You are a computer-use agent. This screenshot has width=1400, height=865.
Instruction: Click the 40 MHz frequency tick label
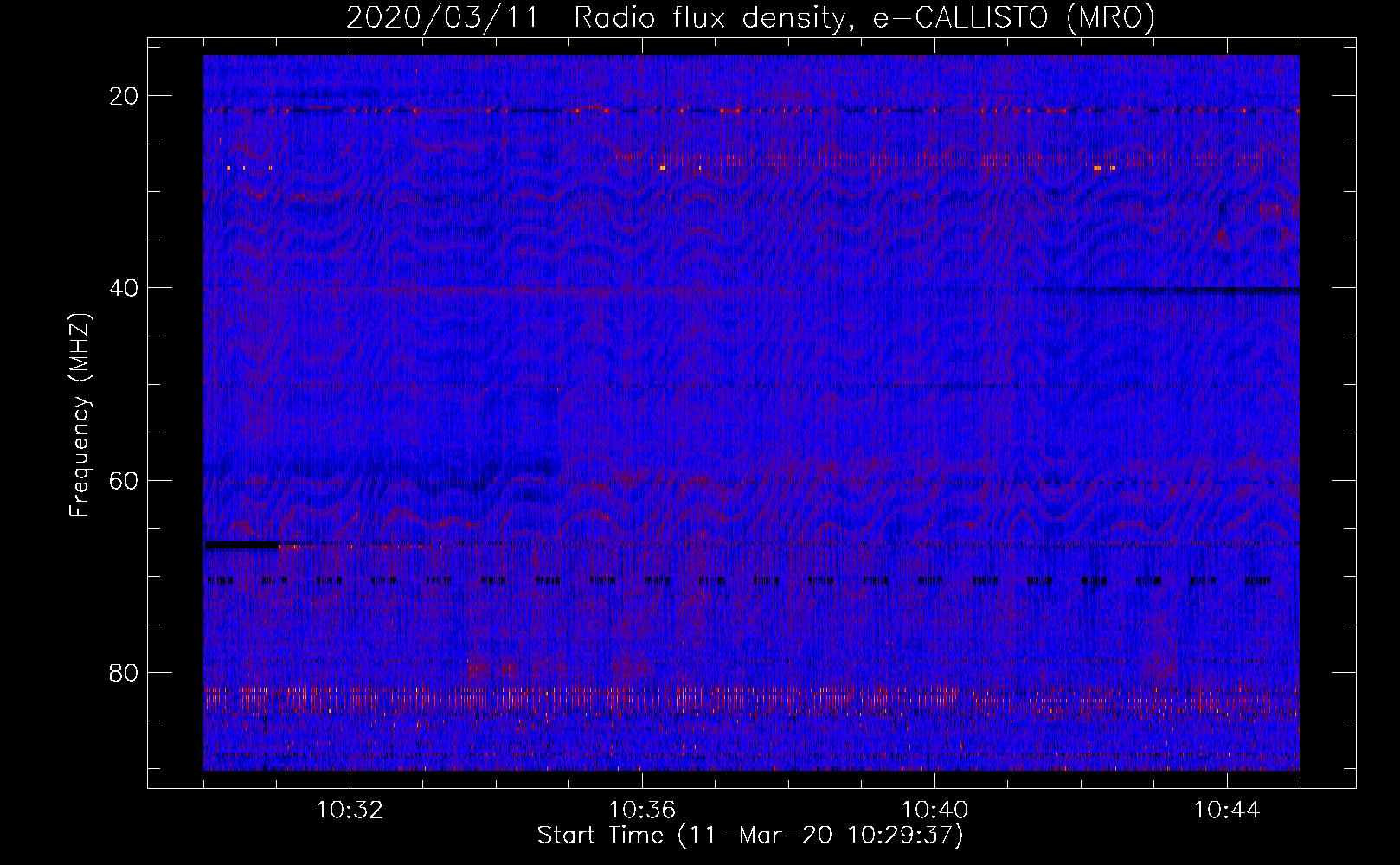pos(125,288)
